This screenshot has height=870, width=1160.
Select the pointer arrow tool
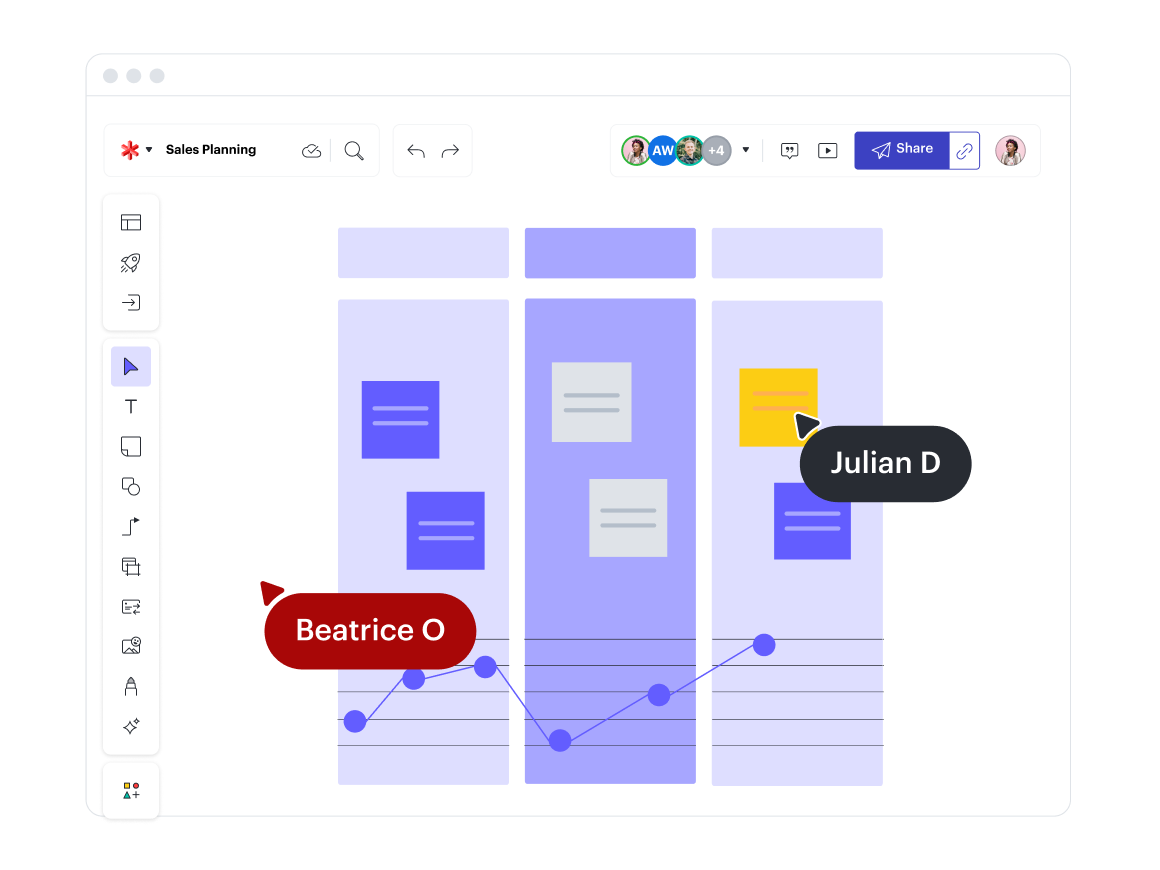[131, 367]
